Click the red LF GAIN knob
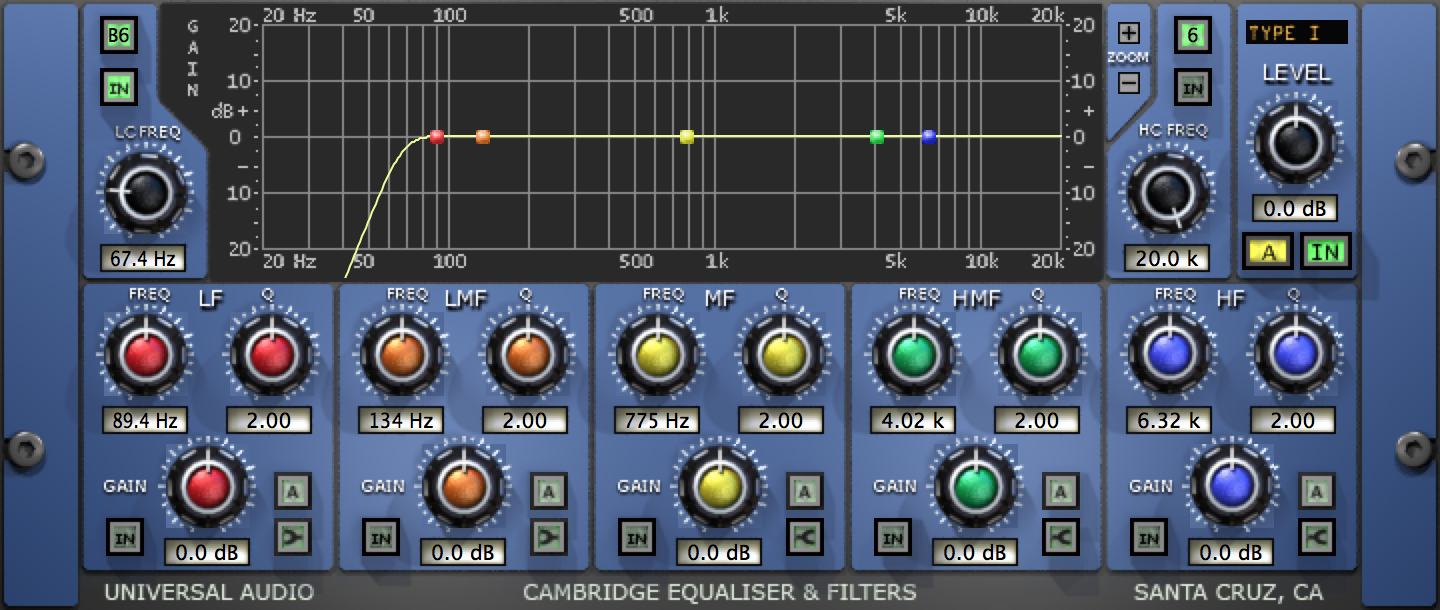 click(x=207, y=487)
